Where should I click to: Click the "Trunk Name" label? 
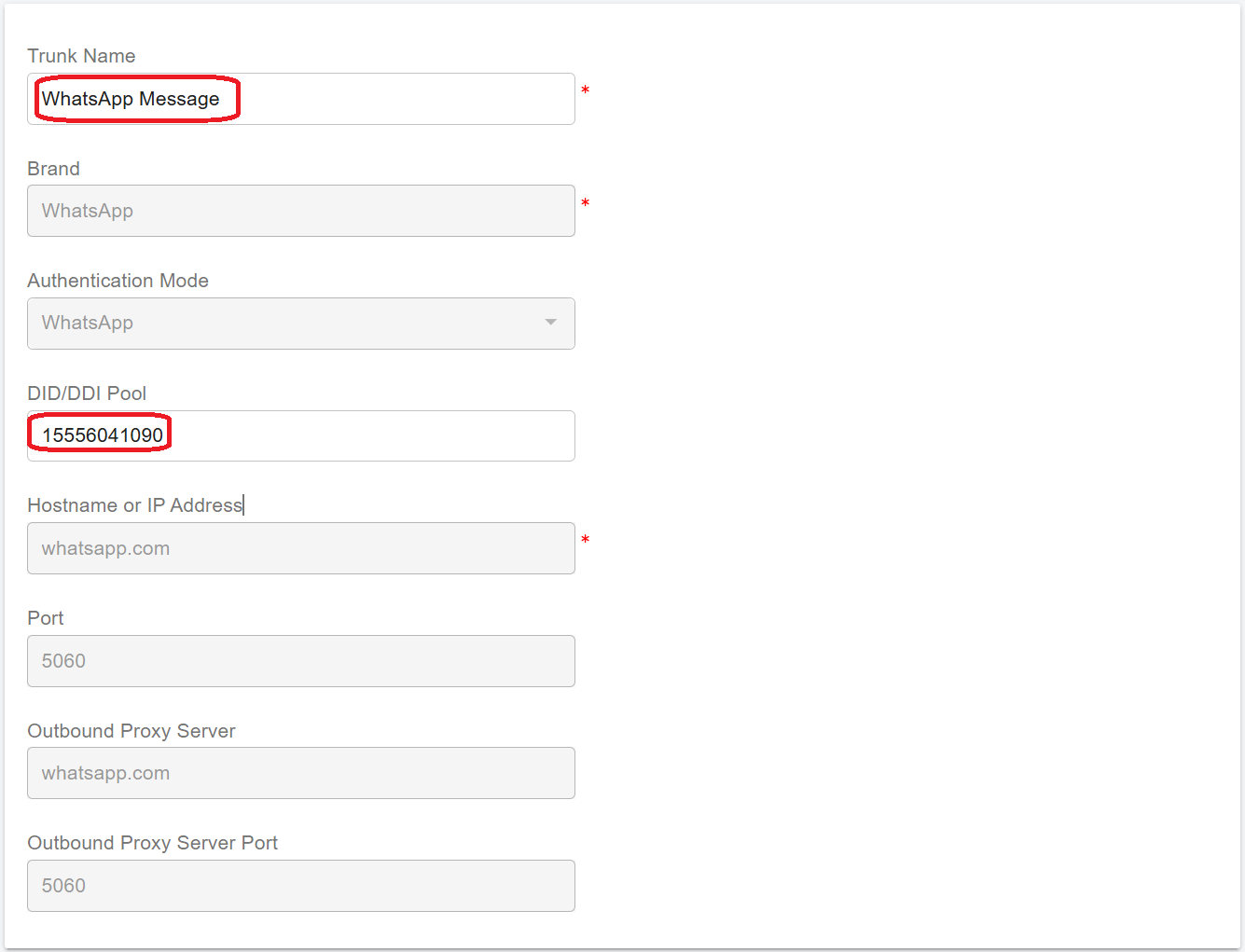(x=81, y=56)
